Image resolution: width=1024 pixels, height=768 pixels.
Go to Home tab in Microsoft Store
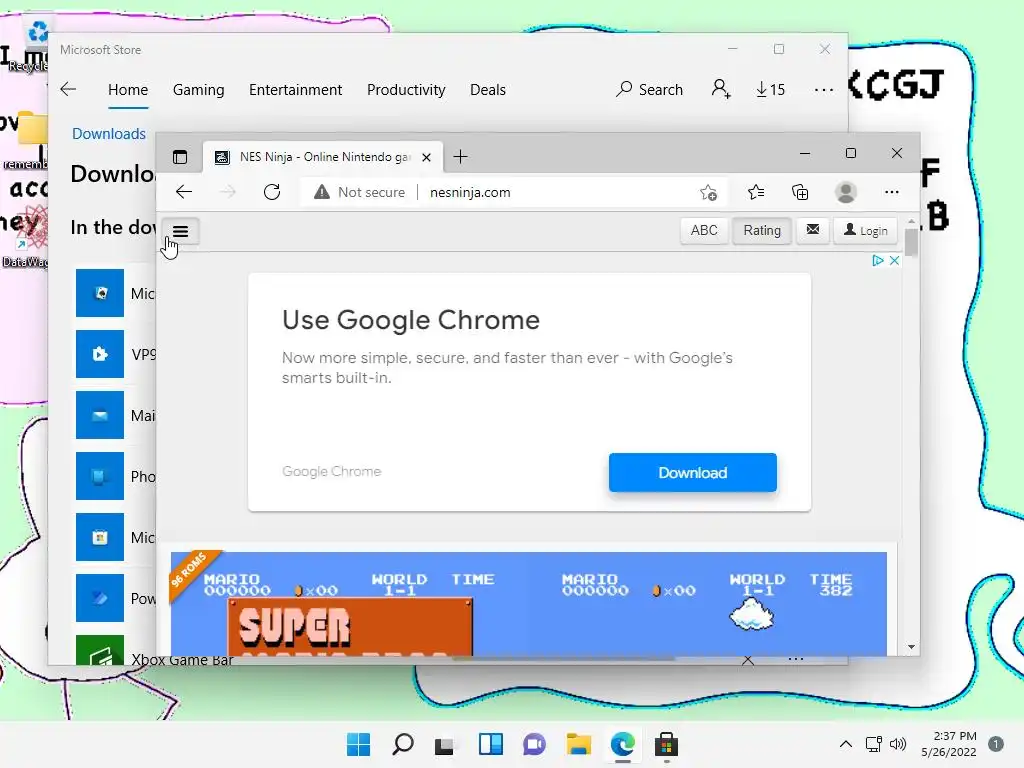pos(128,89)
